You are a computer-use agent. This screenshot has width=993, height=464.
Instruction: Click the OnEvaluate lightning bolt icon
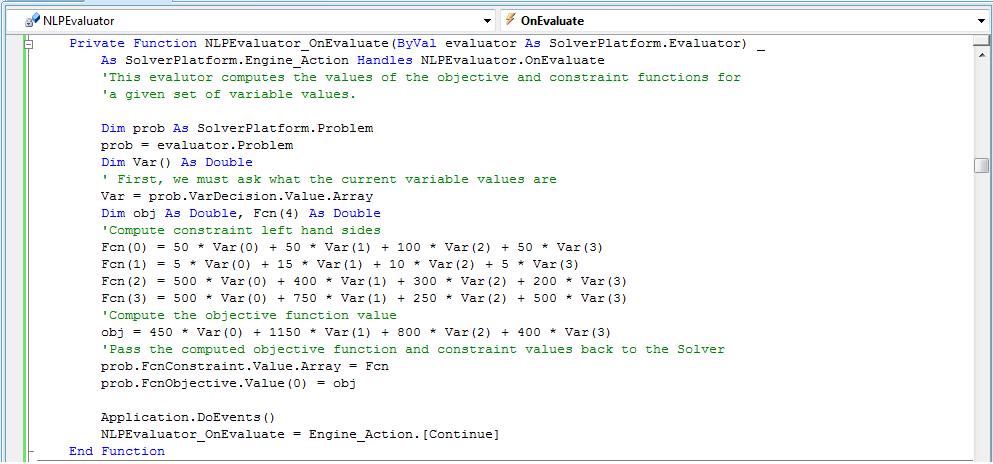click(510, 20)
